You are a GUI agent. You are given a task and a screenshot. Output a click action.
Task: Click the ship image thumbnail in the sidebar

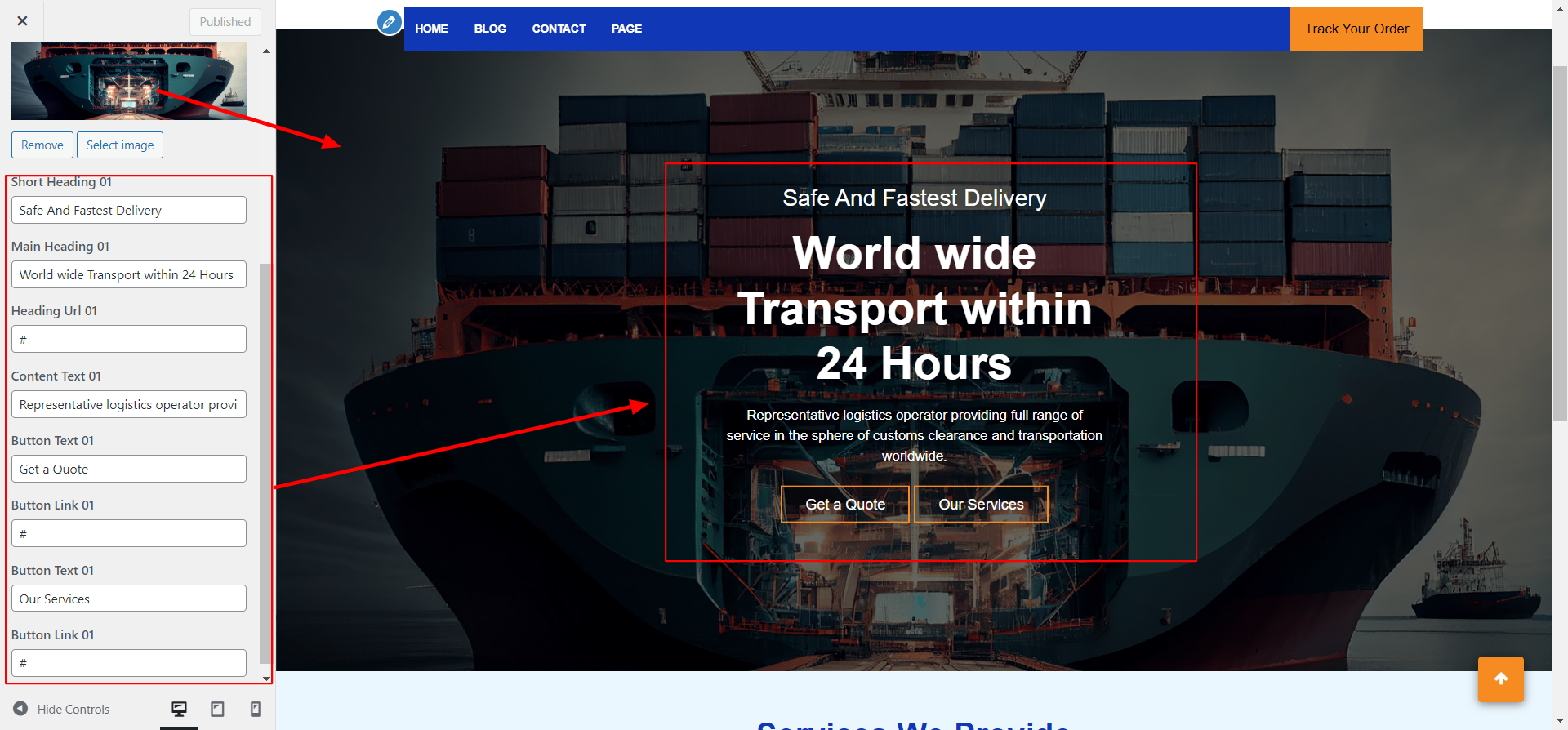pyautogui.click(x=128, y=82)
